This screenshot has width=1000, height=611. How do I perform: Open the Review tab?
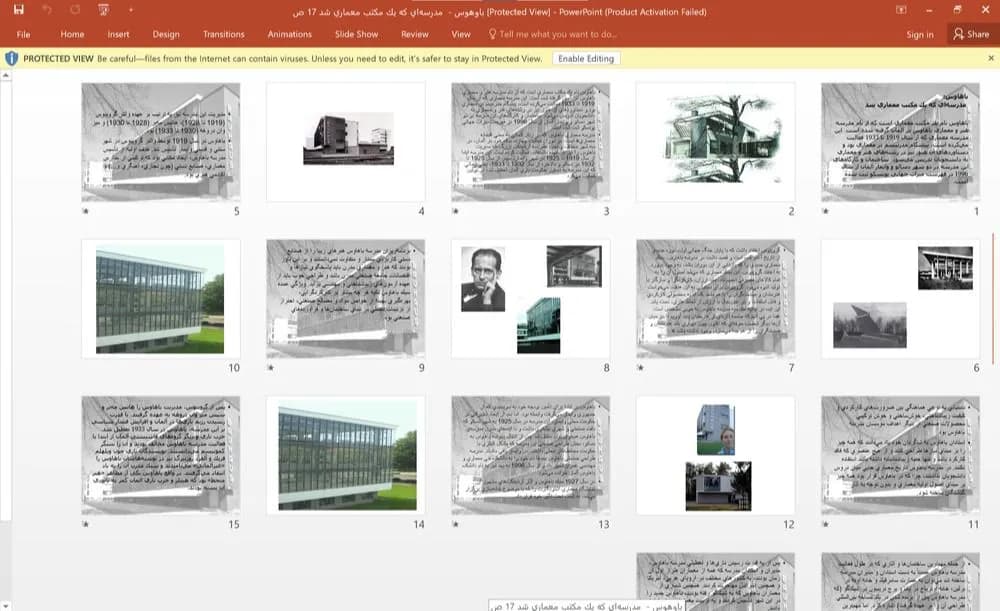(415, 34)
